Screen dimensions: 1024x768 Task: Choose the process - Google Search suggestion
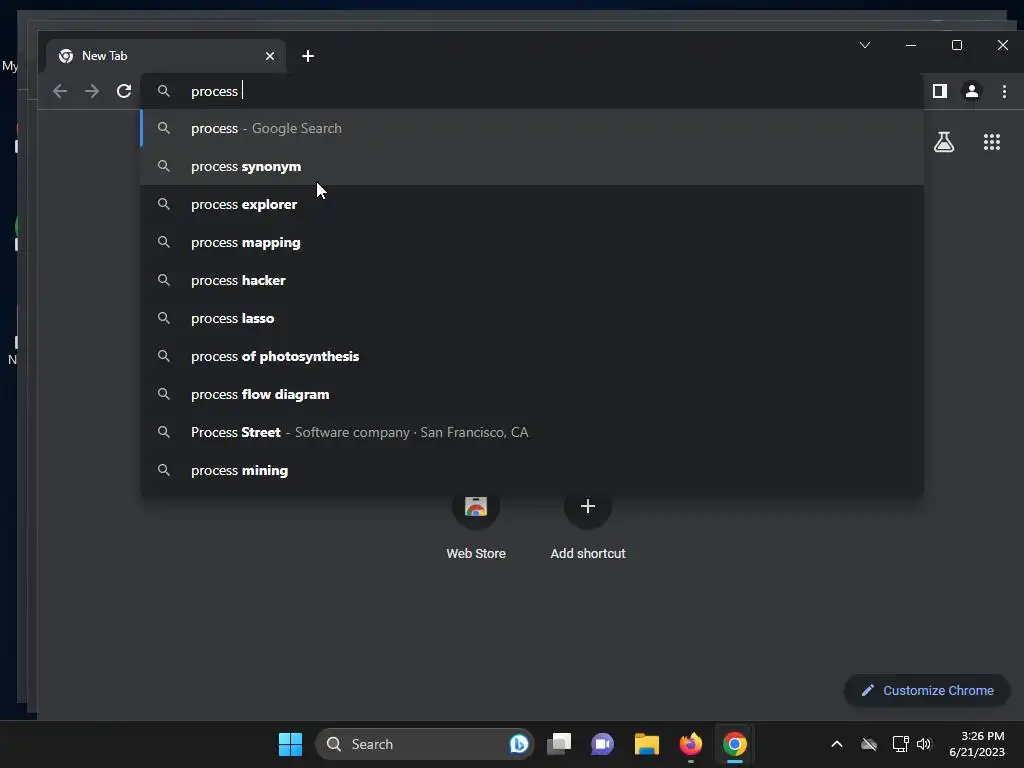(532, 129)
